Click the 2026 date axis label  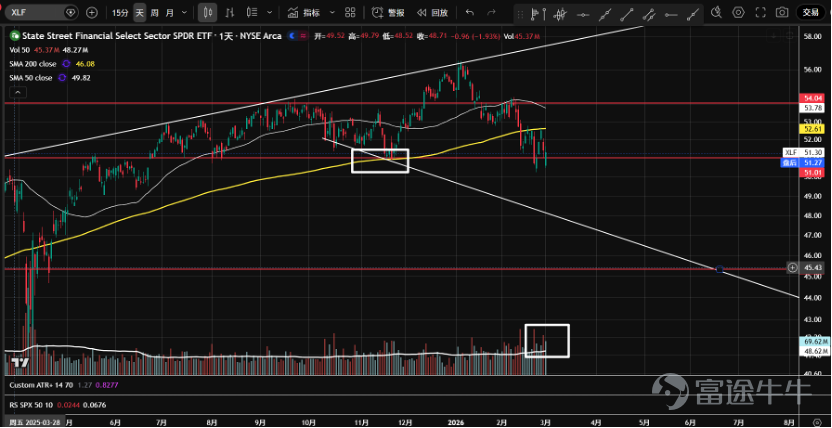pyautogui.click(x=455, y=423)
